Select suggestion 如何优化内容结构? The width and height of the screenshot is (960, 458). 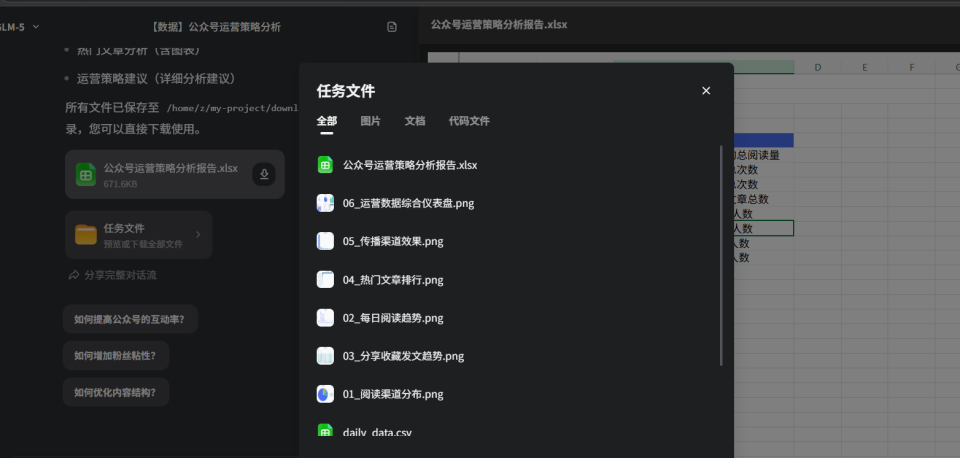pos(116,392)
